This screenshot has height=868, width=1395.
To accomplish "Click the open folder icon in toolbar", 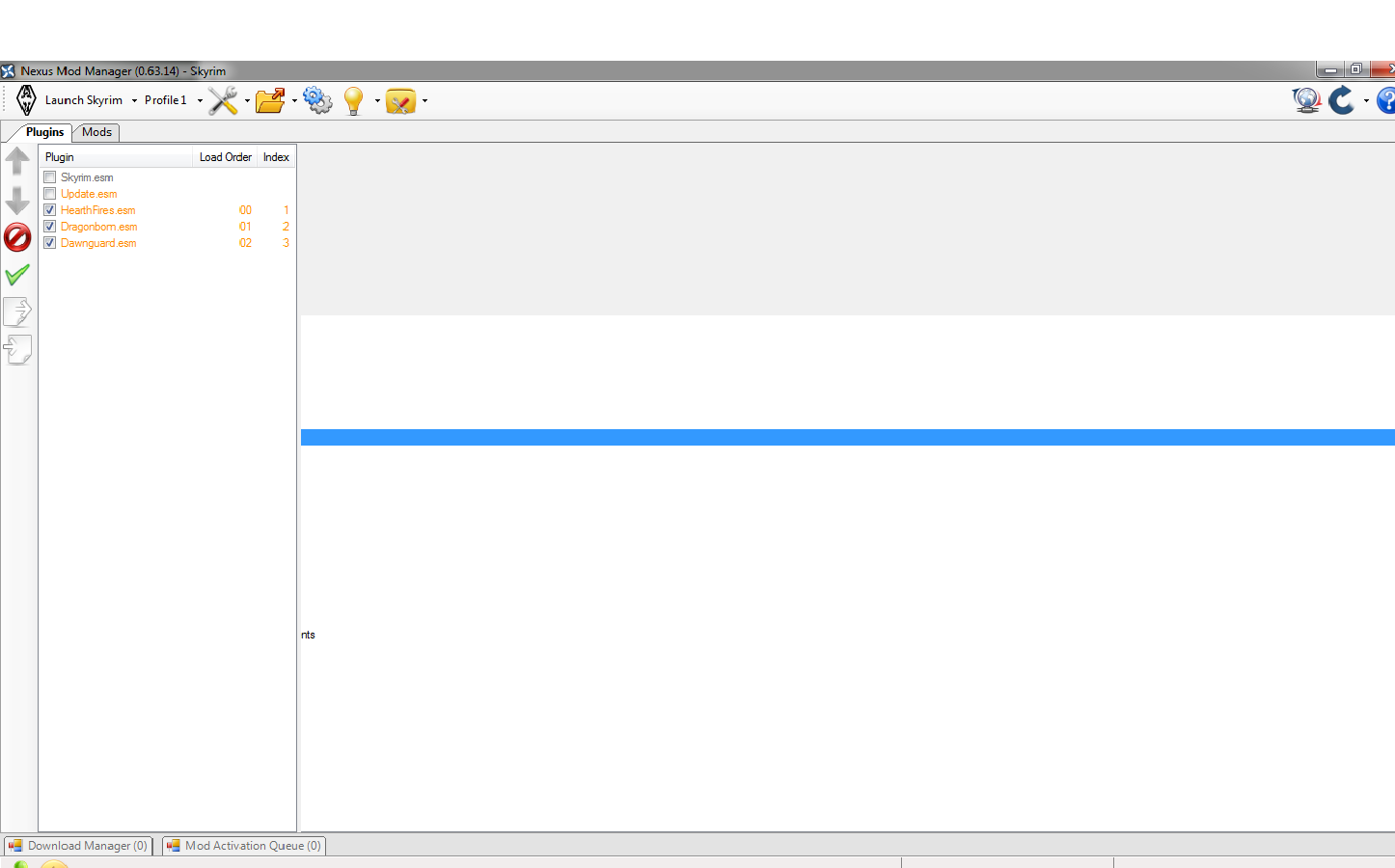I will 270,100.
